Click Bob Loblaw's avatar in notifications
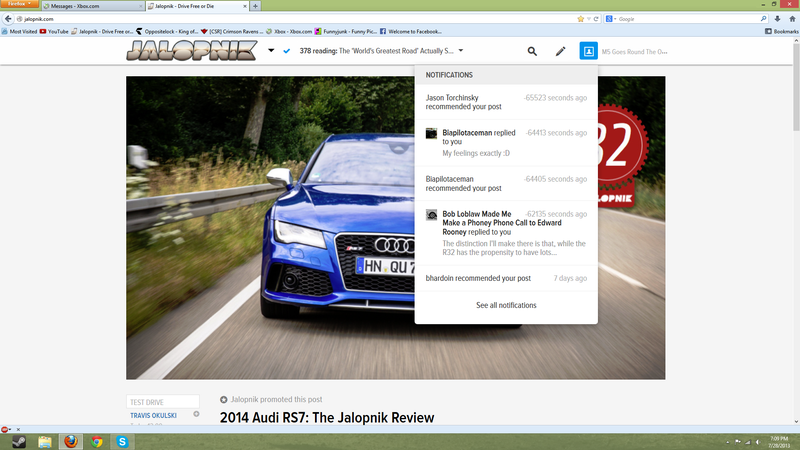This screenshot has width=800, height=450. (432, 215)
